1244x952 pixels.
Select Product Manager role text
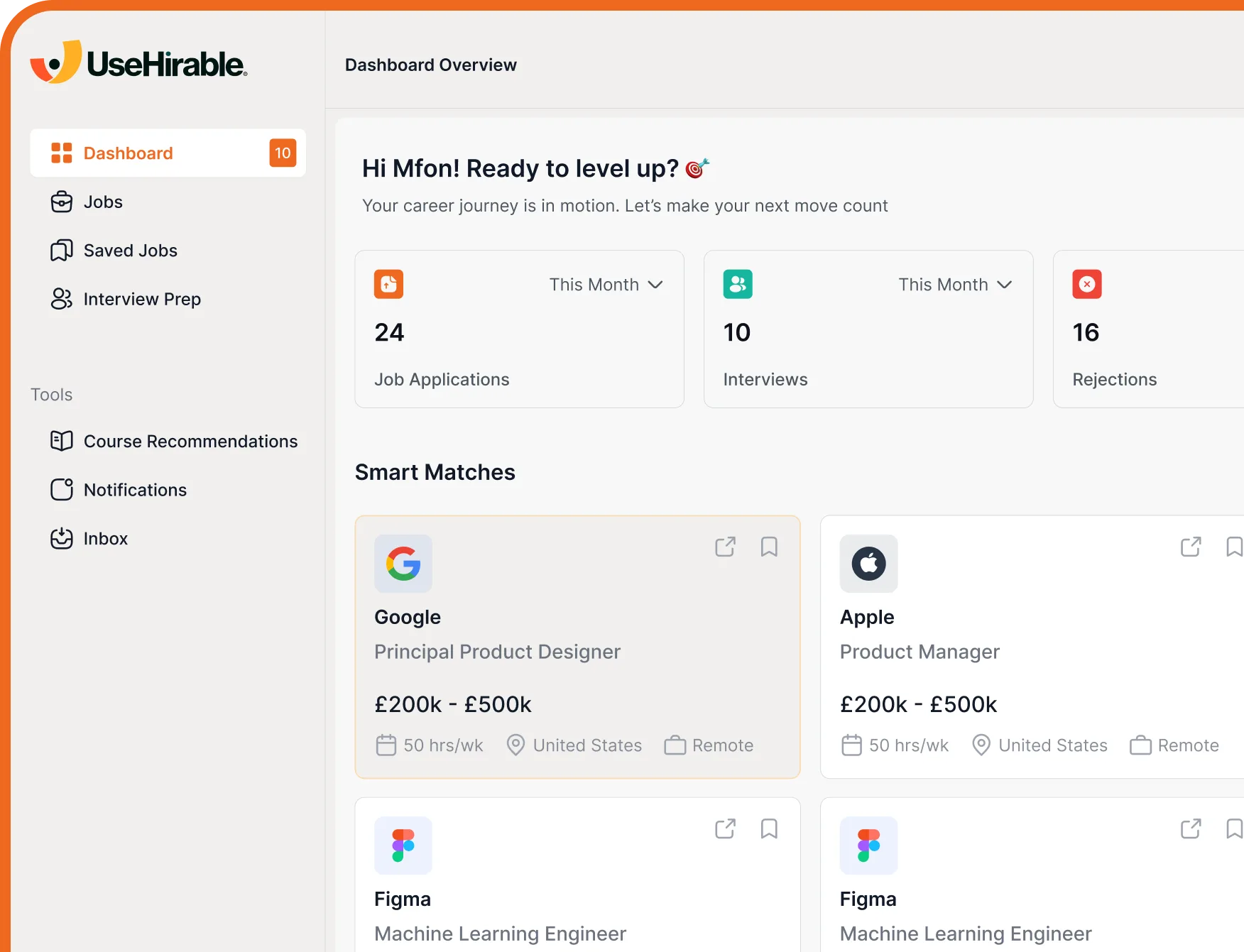tap(920, 652)
